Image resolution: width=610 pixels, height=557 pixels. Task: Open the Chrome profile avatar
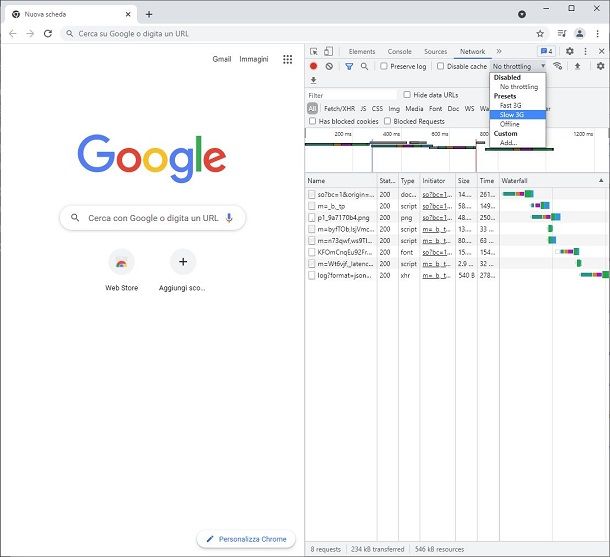click(x=580, y=33)
